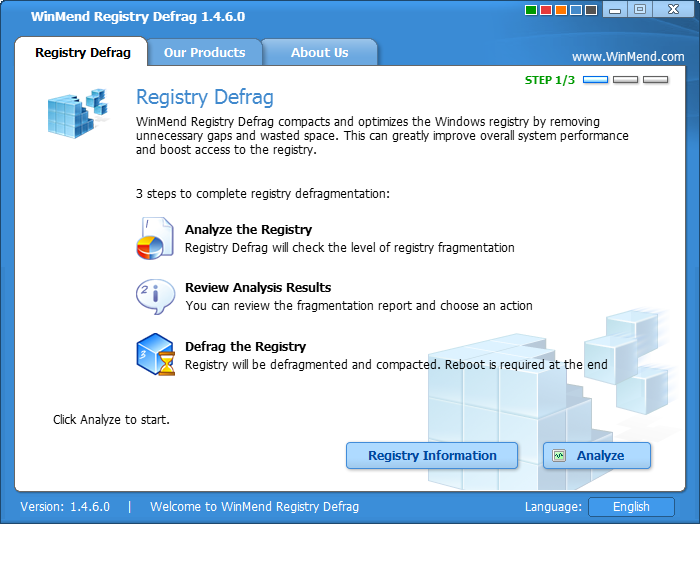The image size is (700, 574).
Task: Click the Registry Defrag page title
Action: click(x=204, y=97)
